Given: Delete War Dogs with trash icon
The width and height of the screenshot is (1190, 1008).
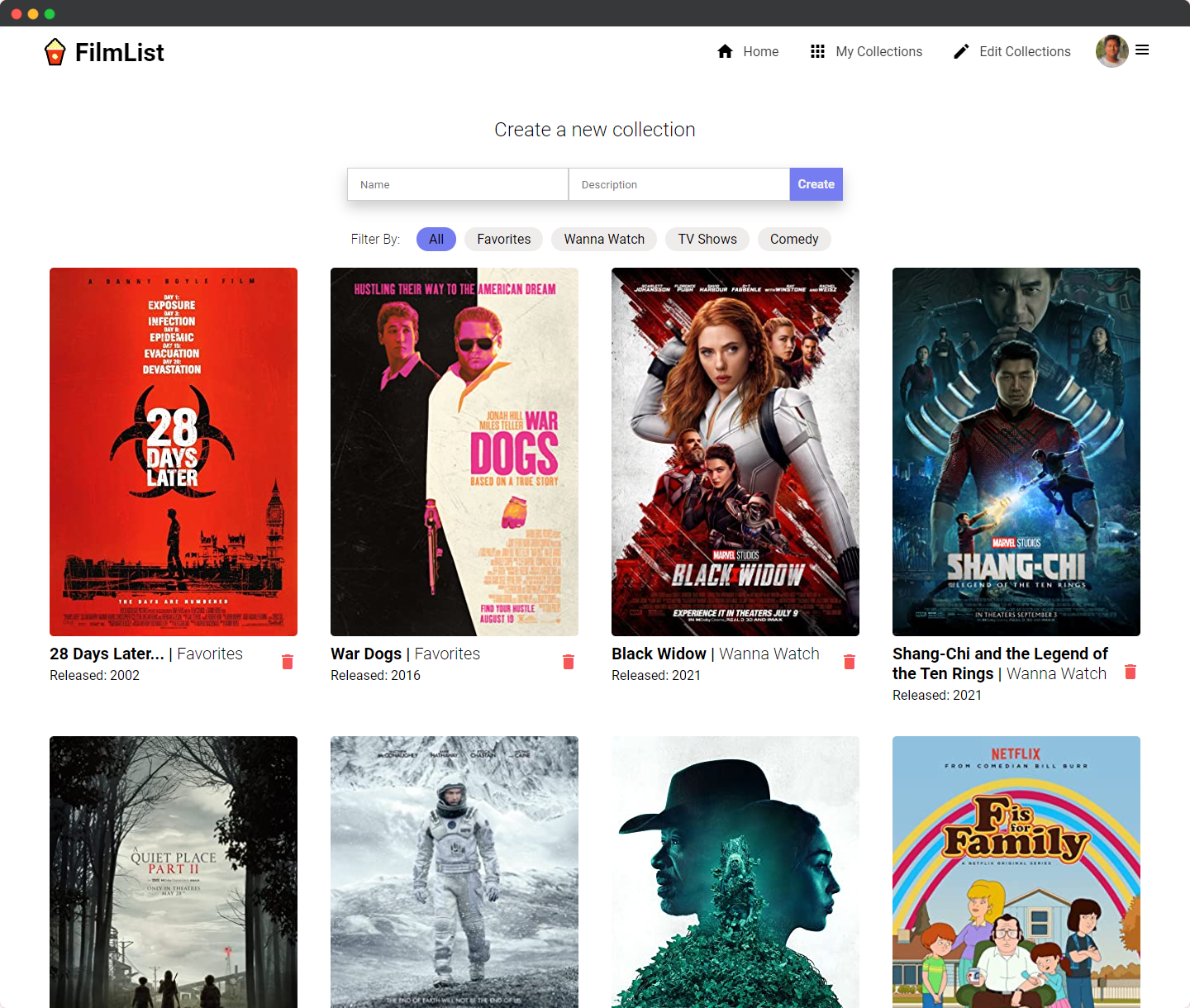Looking at the screenshot, I should [x=569, y=662].
